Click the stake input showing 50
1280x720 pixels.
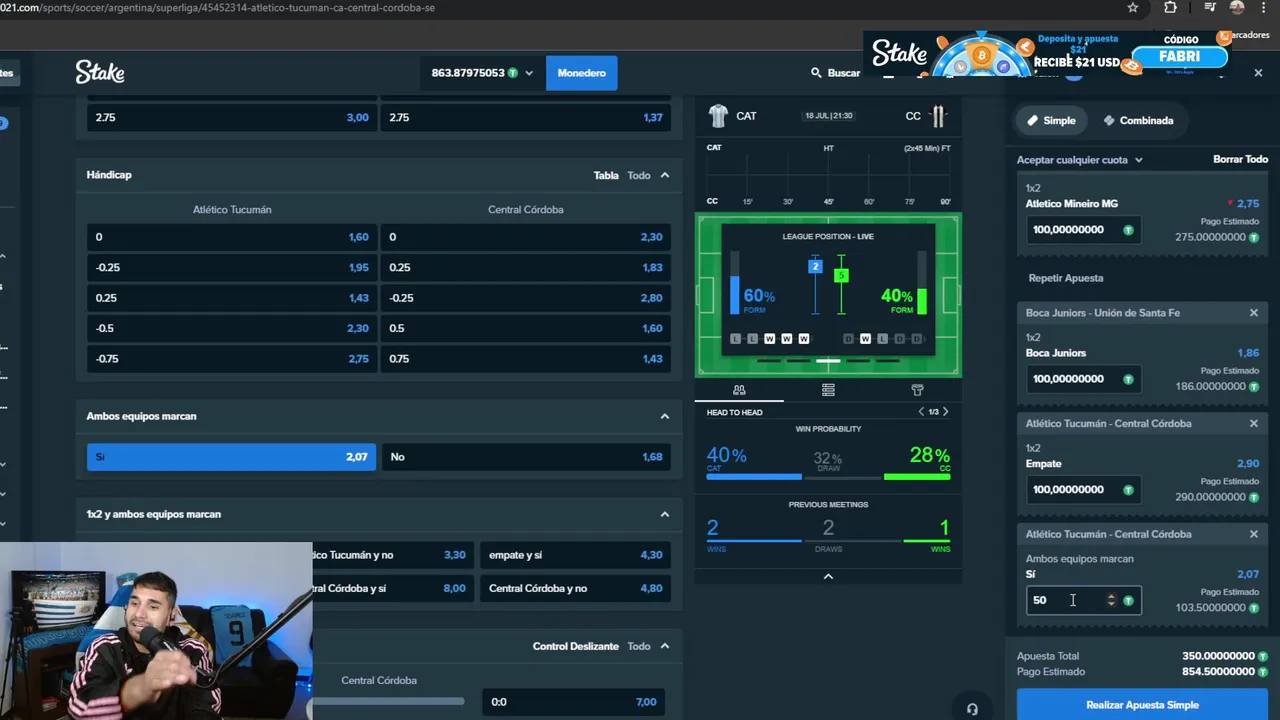[1083, 600]
